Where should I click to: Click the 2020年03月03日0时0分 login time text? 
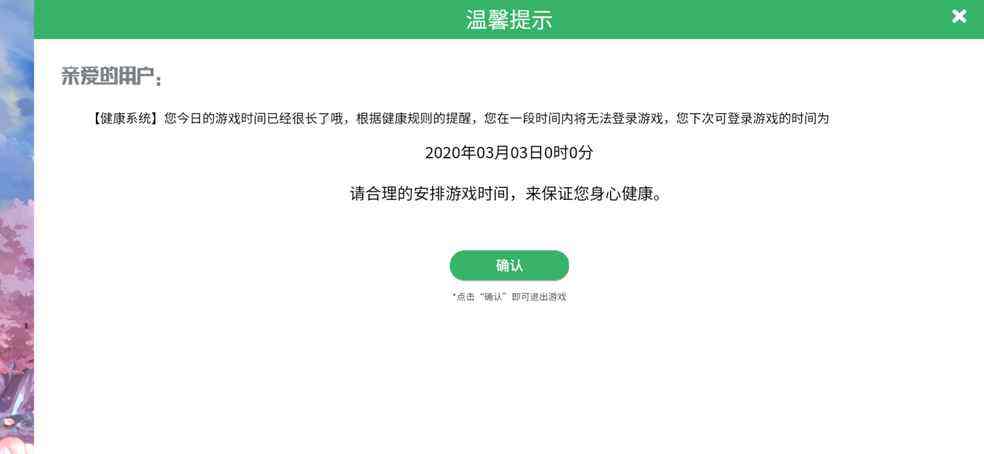[x=509, y=153]
